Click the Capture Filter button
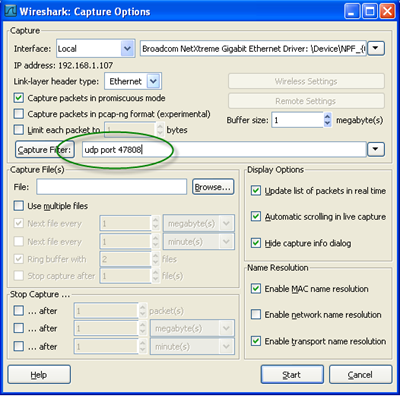Viewport: 400px width, 396px height. click(x=44, y=150)
